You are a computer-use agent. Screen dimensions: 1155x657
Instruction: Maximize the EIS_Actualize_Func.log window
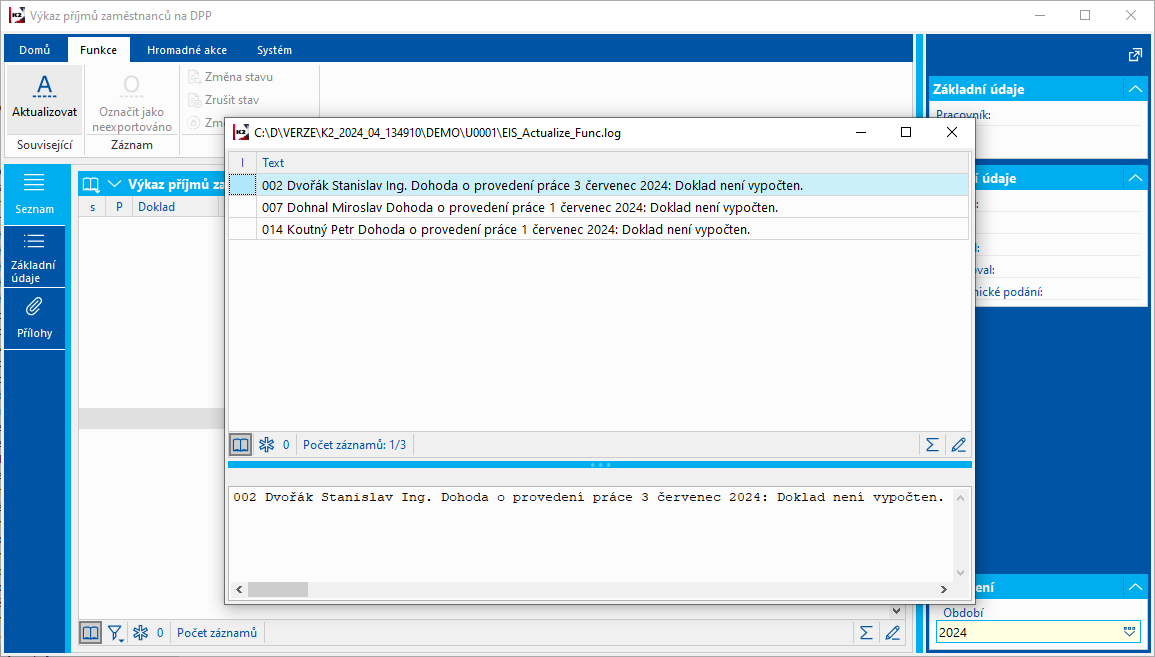[x=906, y=133]
